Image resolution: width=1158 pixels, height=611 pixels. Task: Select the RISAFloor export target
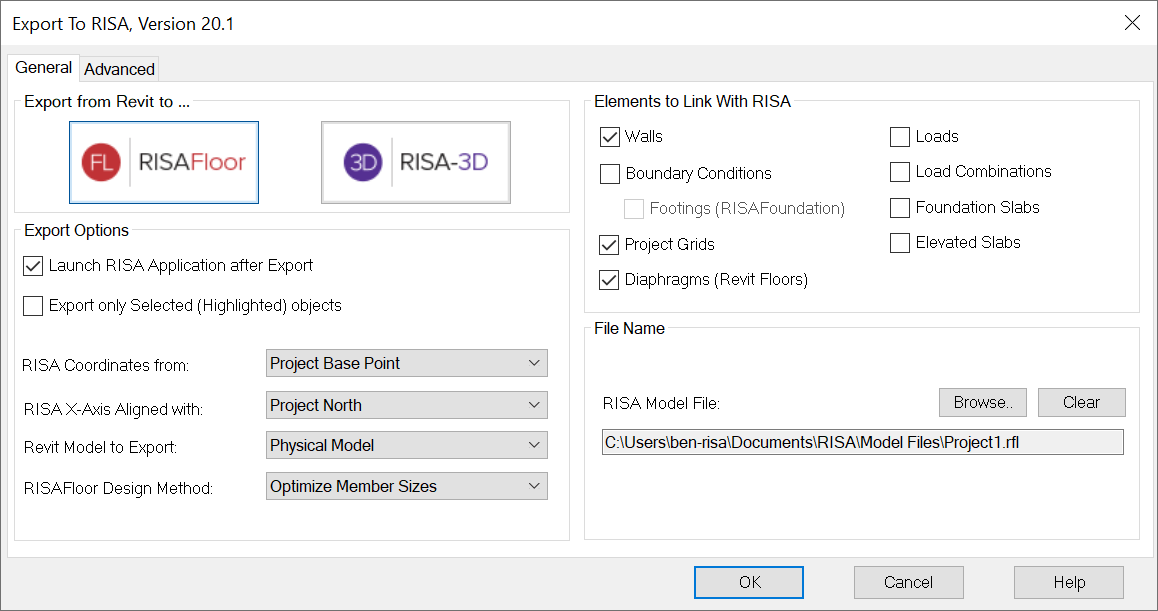(x=164, y=162)
